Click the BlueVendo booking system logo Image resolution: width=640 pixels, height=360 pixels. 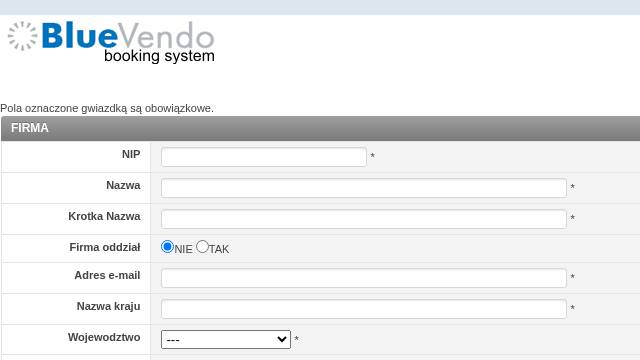coord(111,42)
